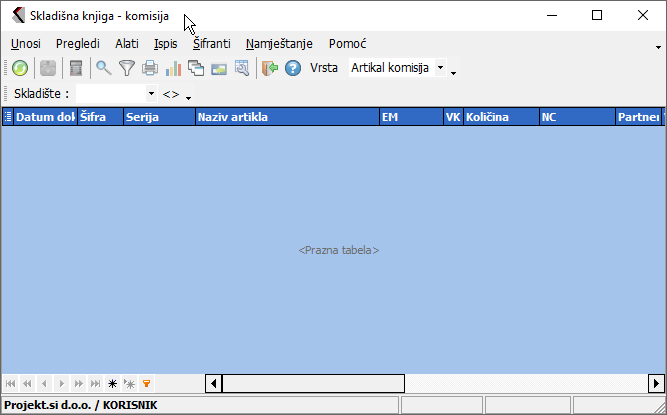Open the Šifranti menu
The width and height of the screenshot is (667, 415).
pyautogui.click(x=211, y=44)
